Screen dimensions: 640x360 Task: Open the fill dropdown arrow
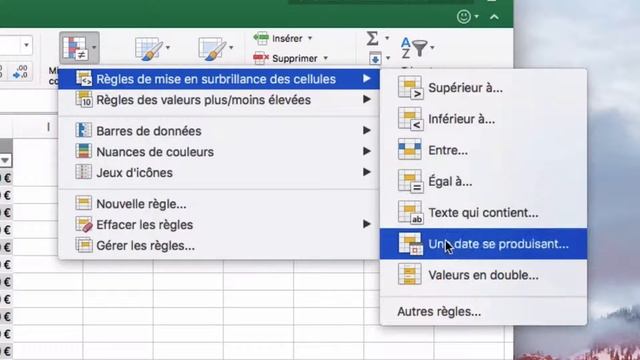click(x=388, y=58)
